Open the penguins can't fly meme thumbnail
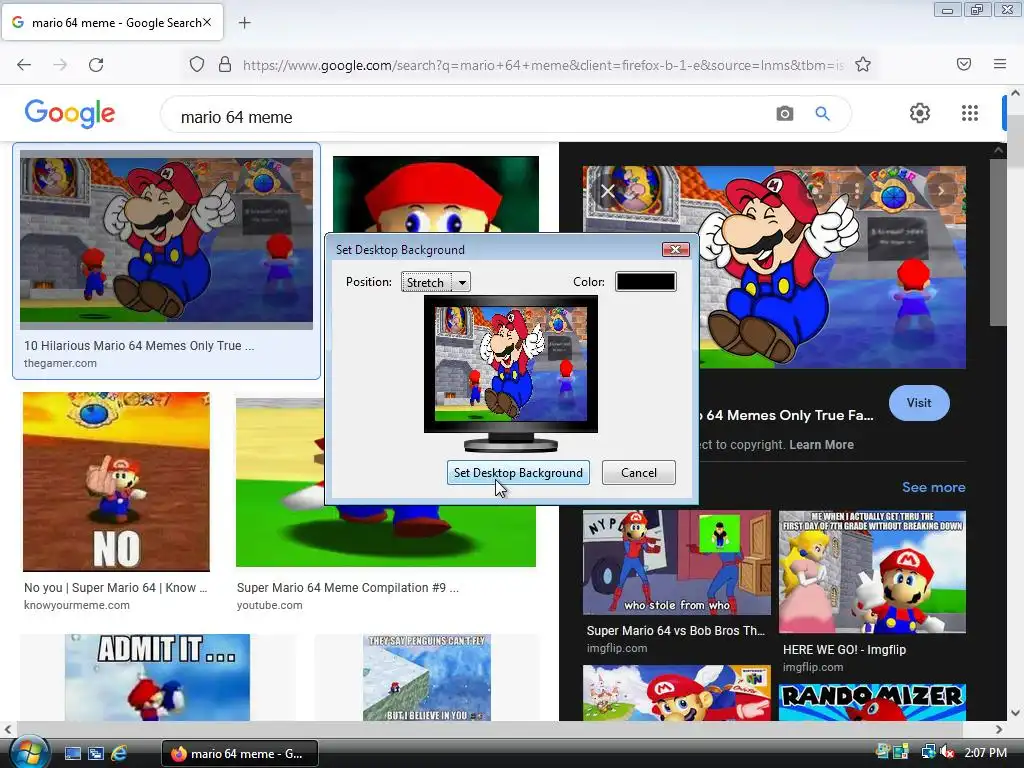The height and width of the screenshot is (768, 1024). (x=426, y=677)
